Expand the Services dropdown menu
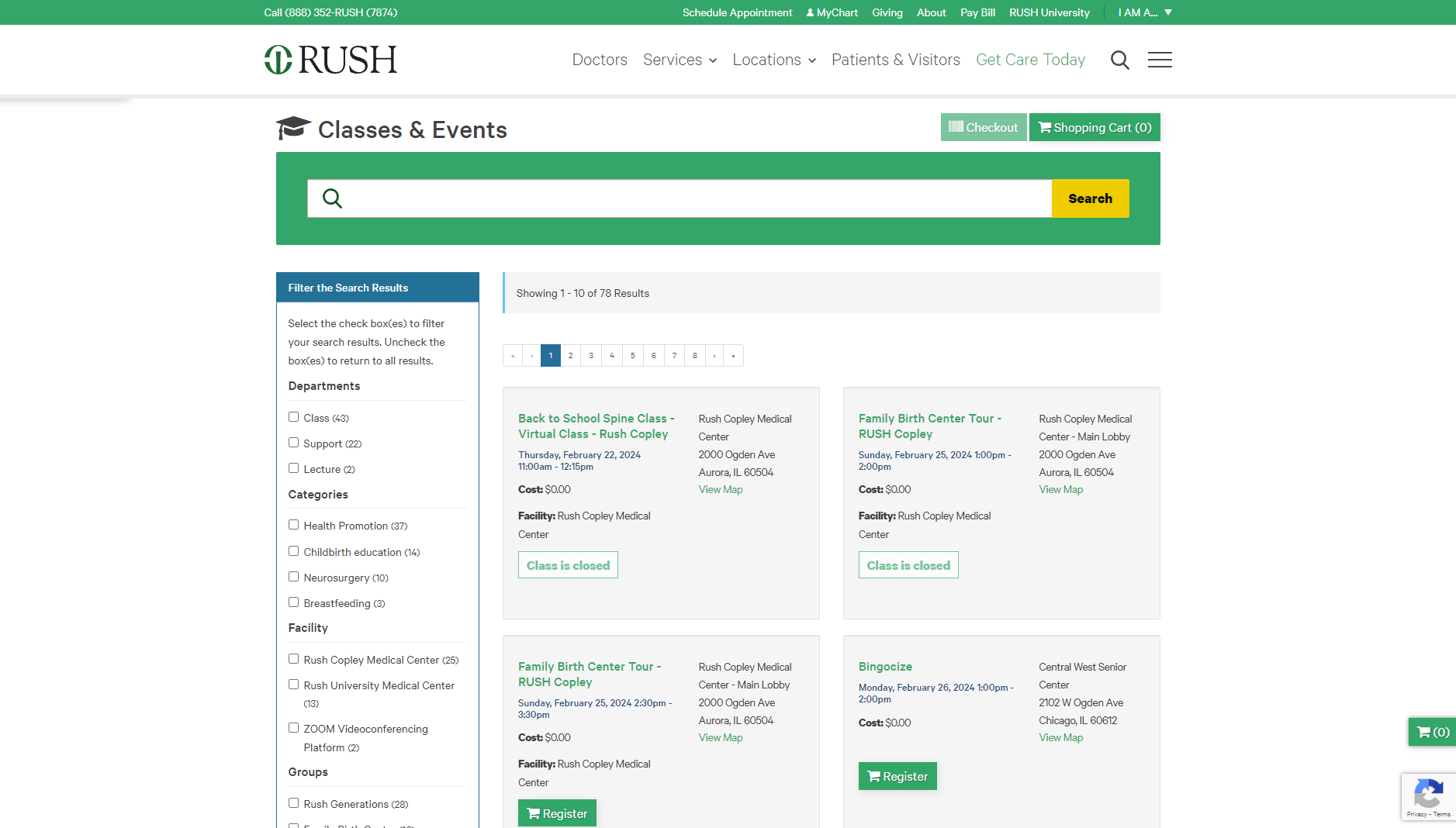The height and width of the screenshot is (828, 1456). (x=680, y=60)
